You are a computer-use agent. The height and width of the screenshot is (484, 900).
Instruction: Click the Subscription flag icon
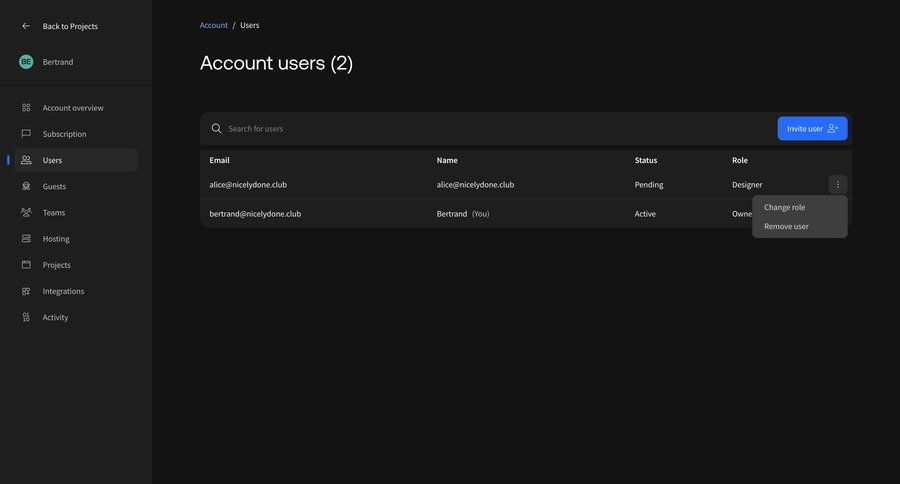(x=26, y=133)
